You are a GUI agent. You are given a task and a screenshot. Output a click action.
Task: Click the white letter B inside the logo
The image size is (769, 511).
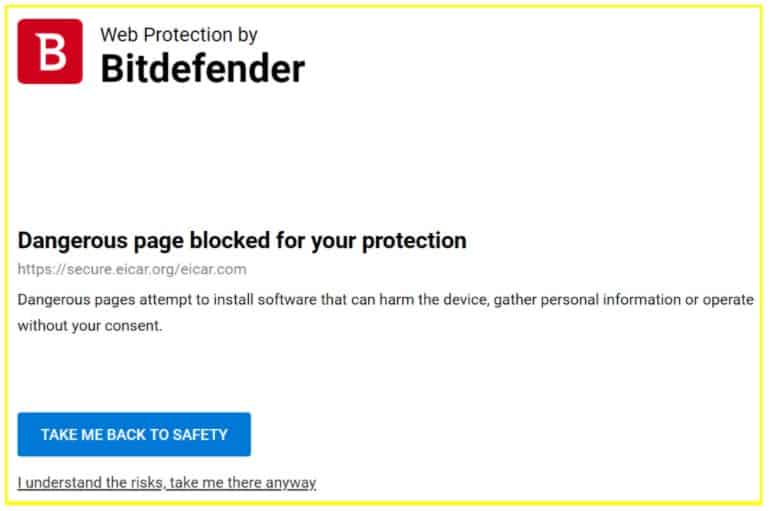point(52,52)
